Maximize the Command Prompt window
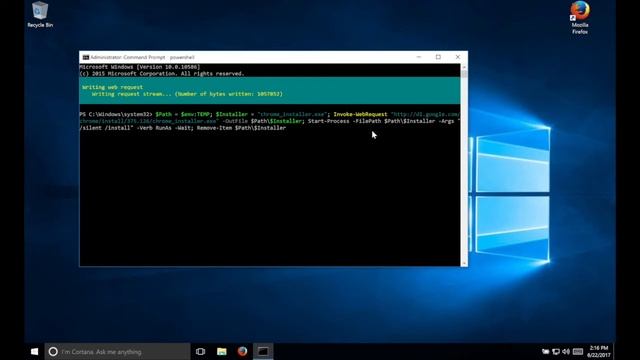The width and height of the screenshot is (640, 360). tap(438, 57)
